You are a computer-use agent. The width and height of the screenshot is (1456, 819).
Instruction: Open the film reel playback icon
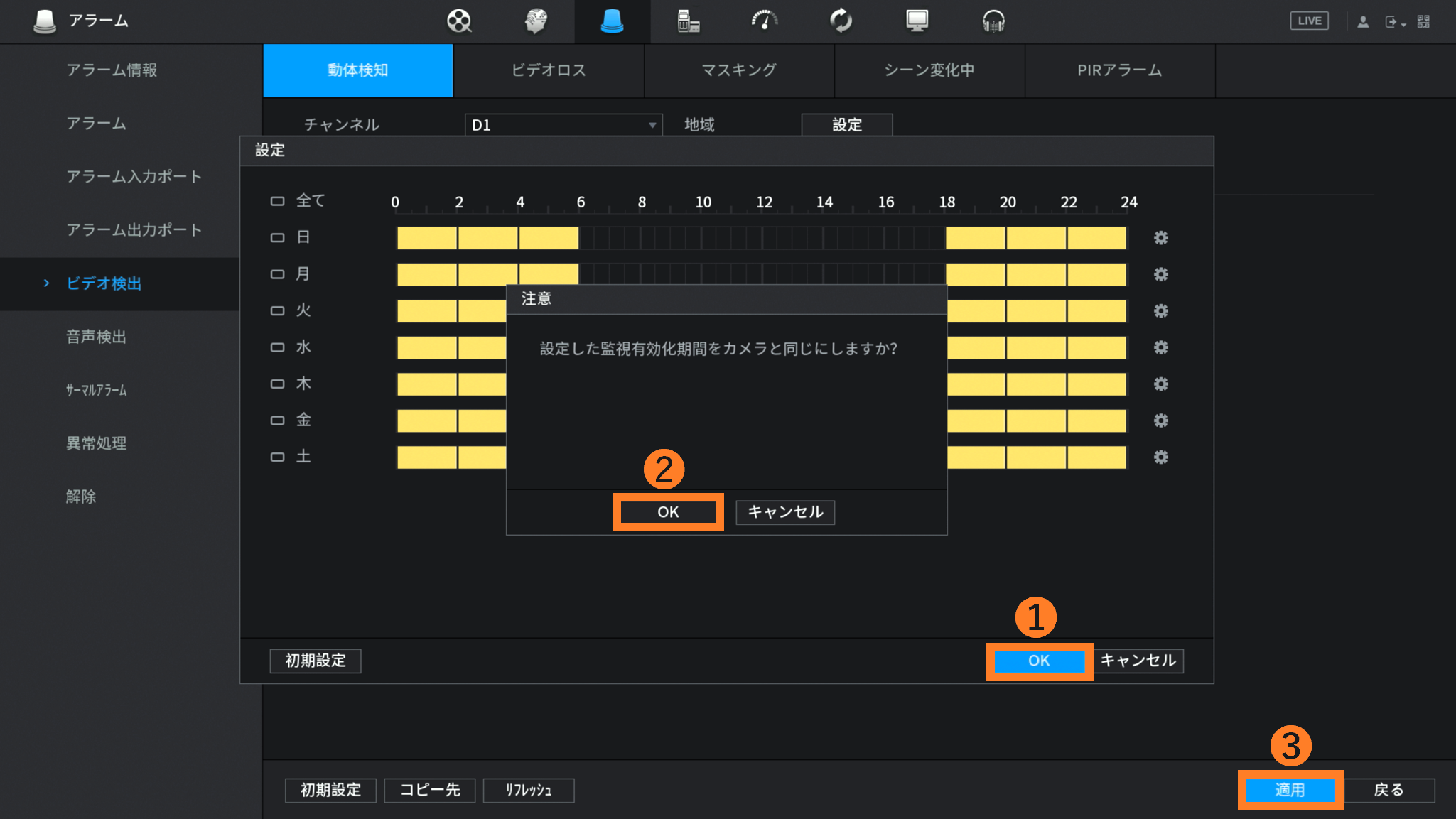[x=459, y=21]
